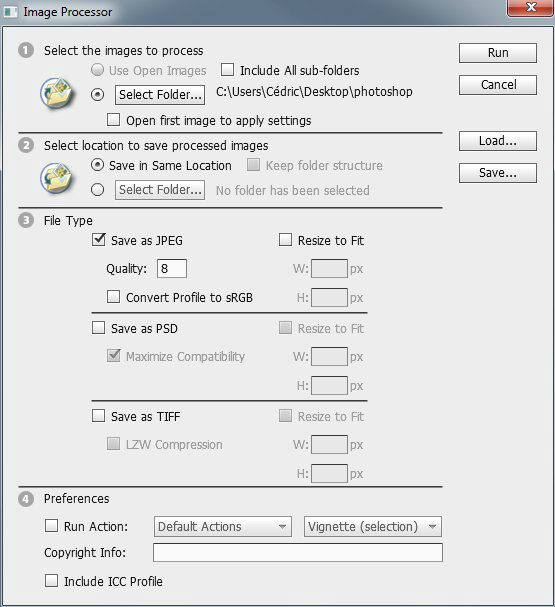Close the Image Processor dialog
Image resolution: width=555 pixels, height=607 pixels.
[531, 8]
